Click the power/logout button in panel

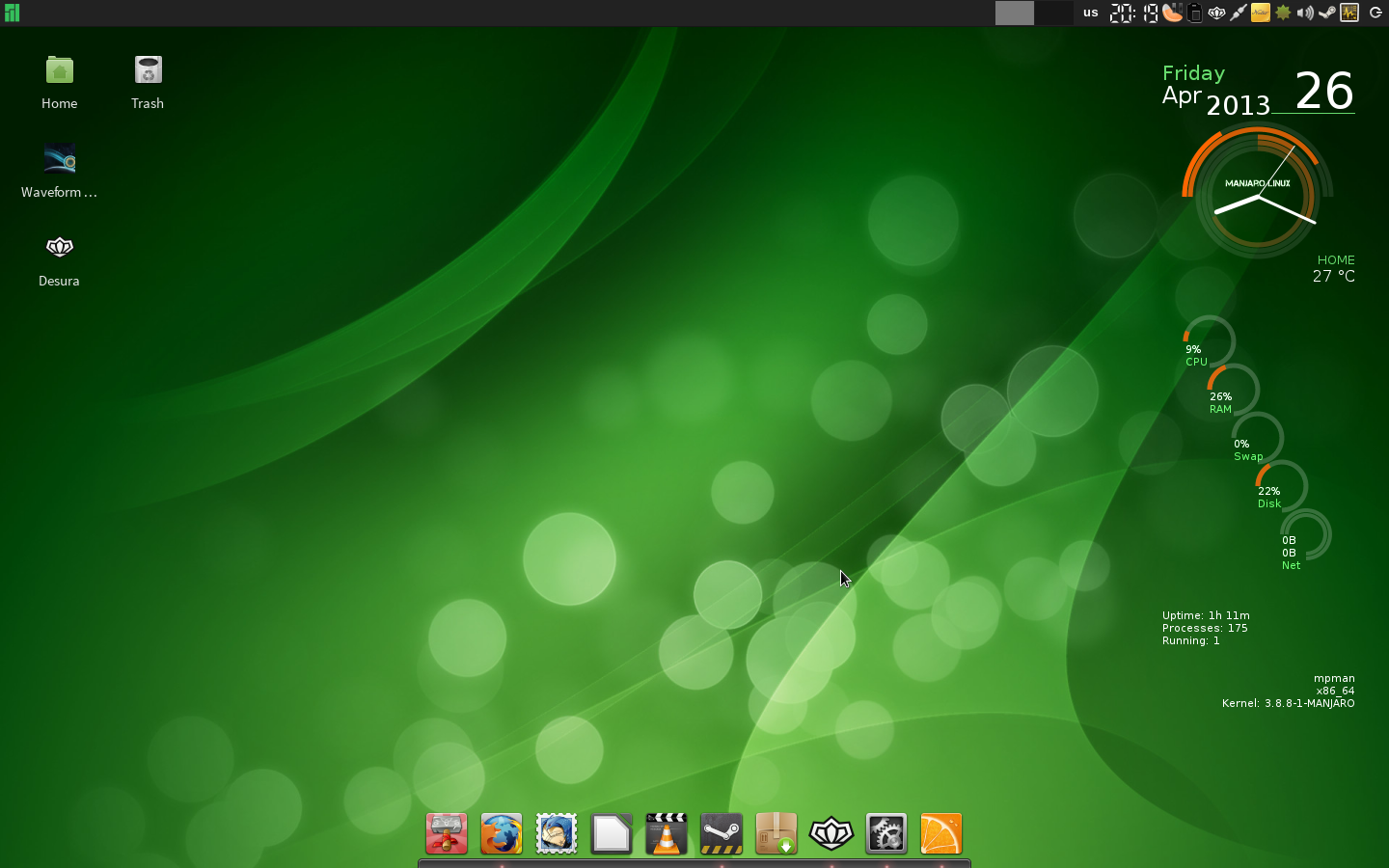(x=1375, y=13)
